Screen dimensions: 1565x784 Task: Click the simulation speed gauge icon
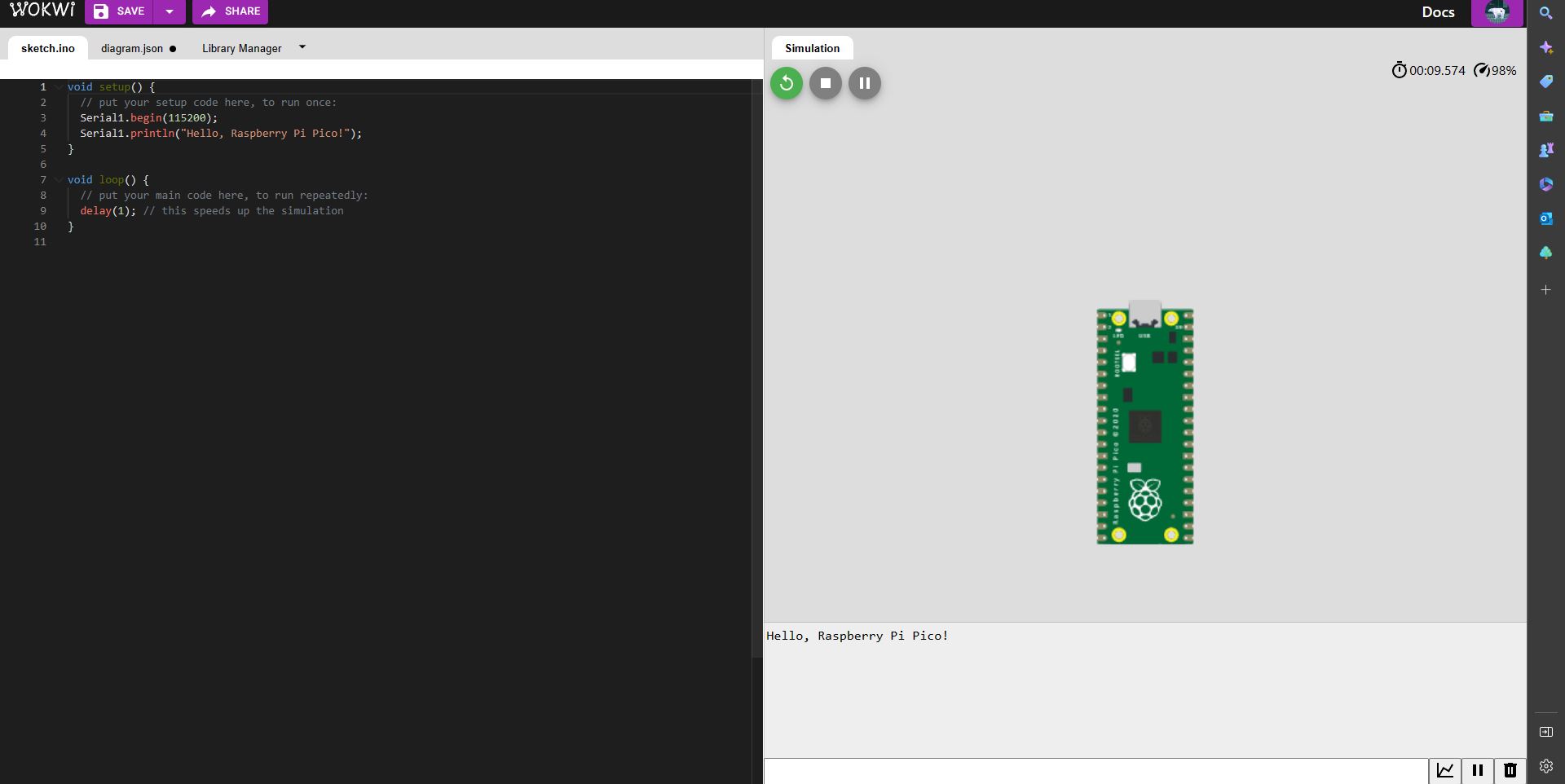[1482, 70]
